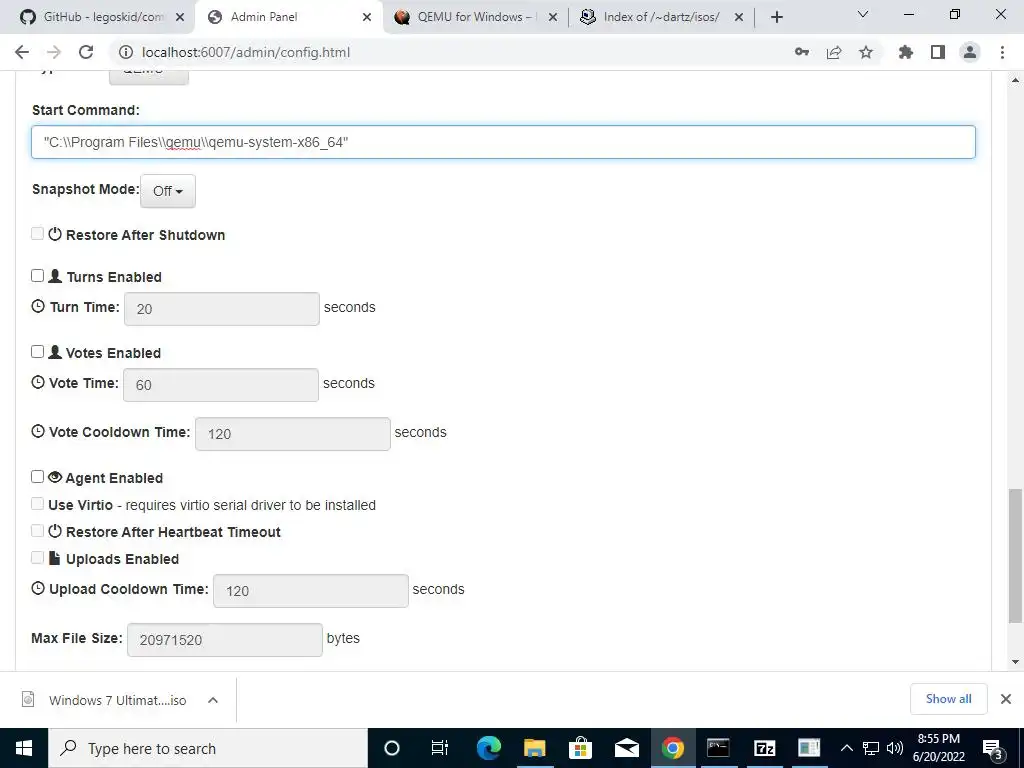Image resolution: width=1024 pixels, height=768 pixels.
Task: Open a new browser tab
Action: [776, 17]
